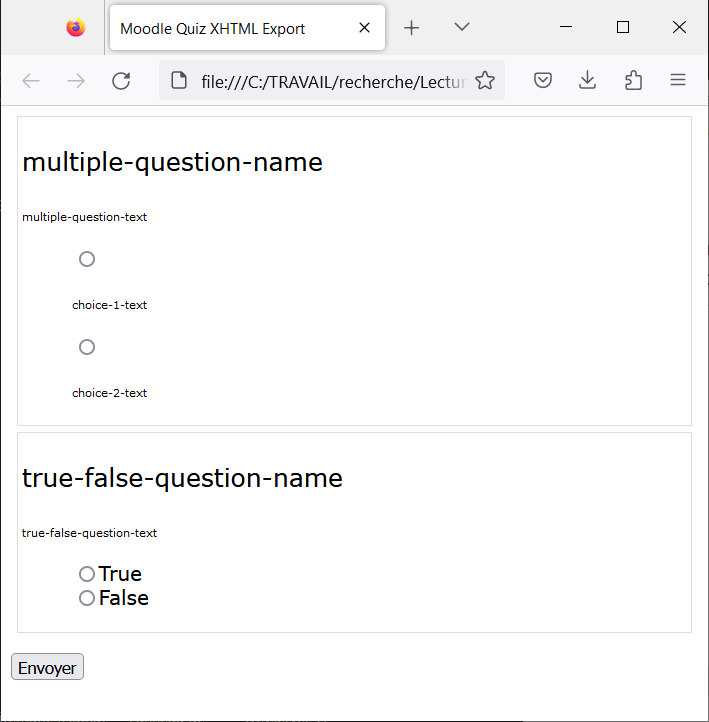
Task: Open the downloads panel icon
Action: tap(587, 81)
